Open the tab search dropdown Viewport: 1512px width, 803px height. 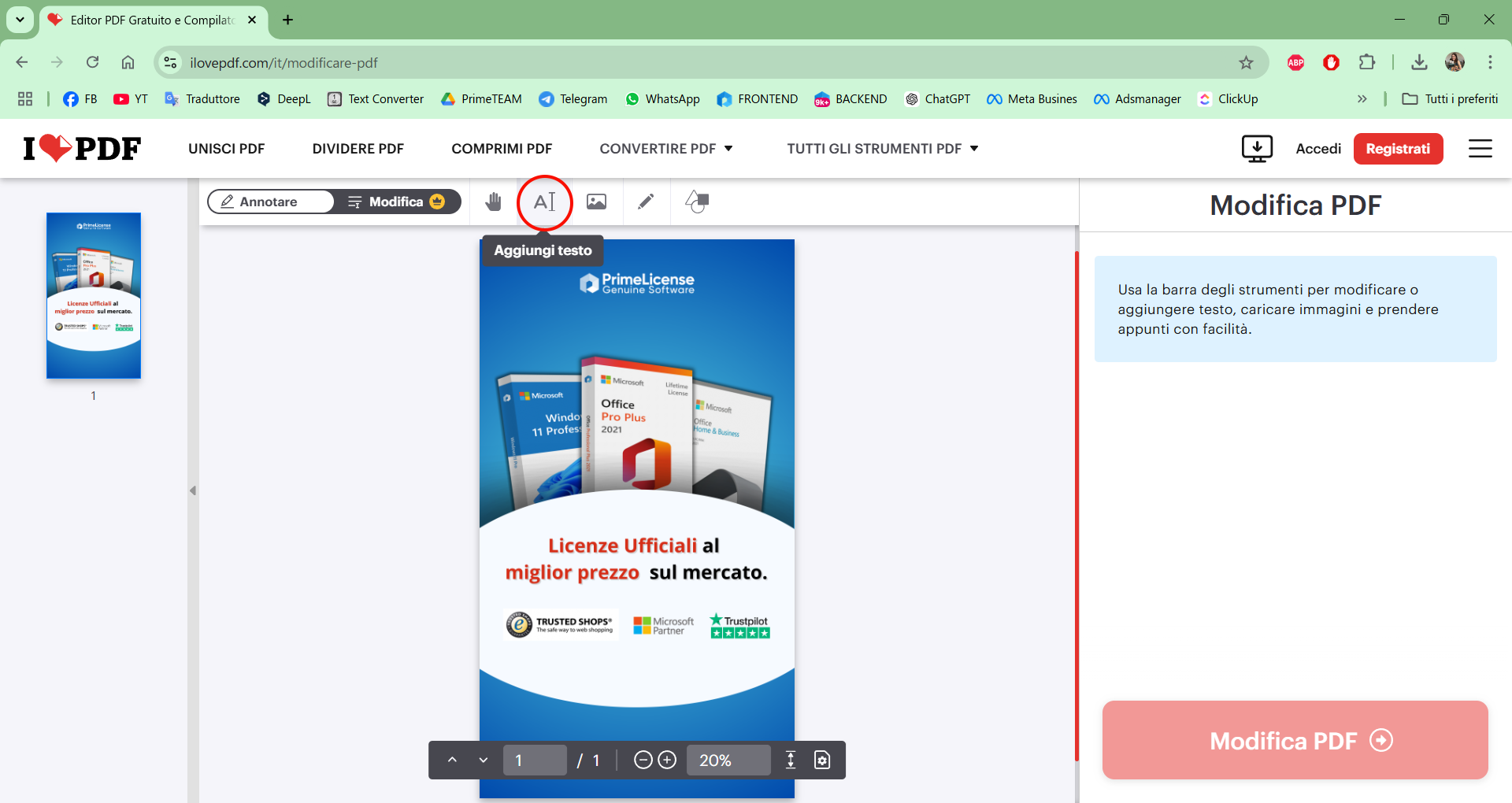pyautogui.click(x=20, y=20)
